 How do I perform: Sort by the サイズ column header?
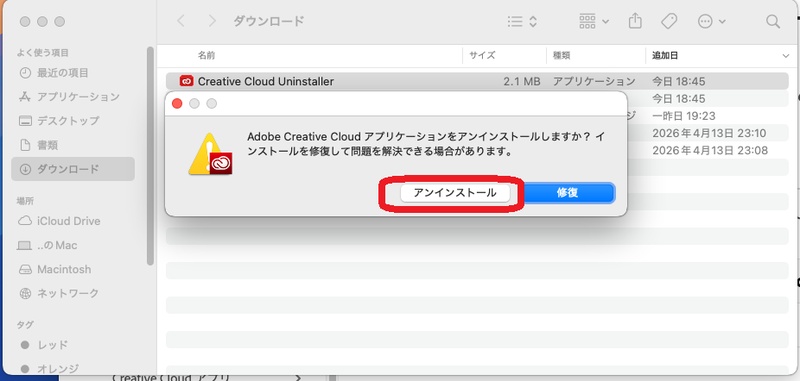[482, 56]
